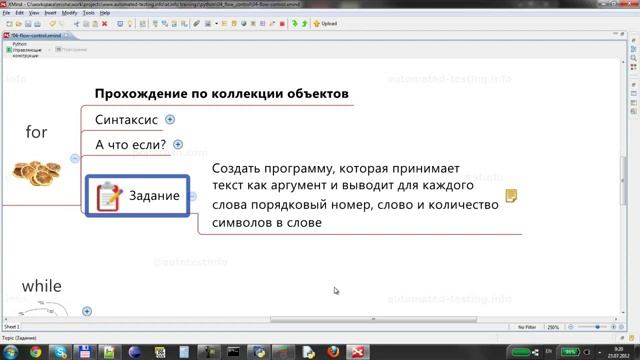Click the yellow Undo arrow in toolbar

(52, 24)
